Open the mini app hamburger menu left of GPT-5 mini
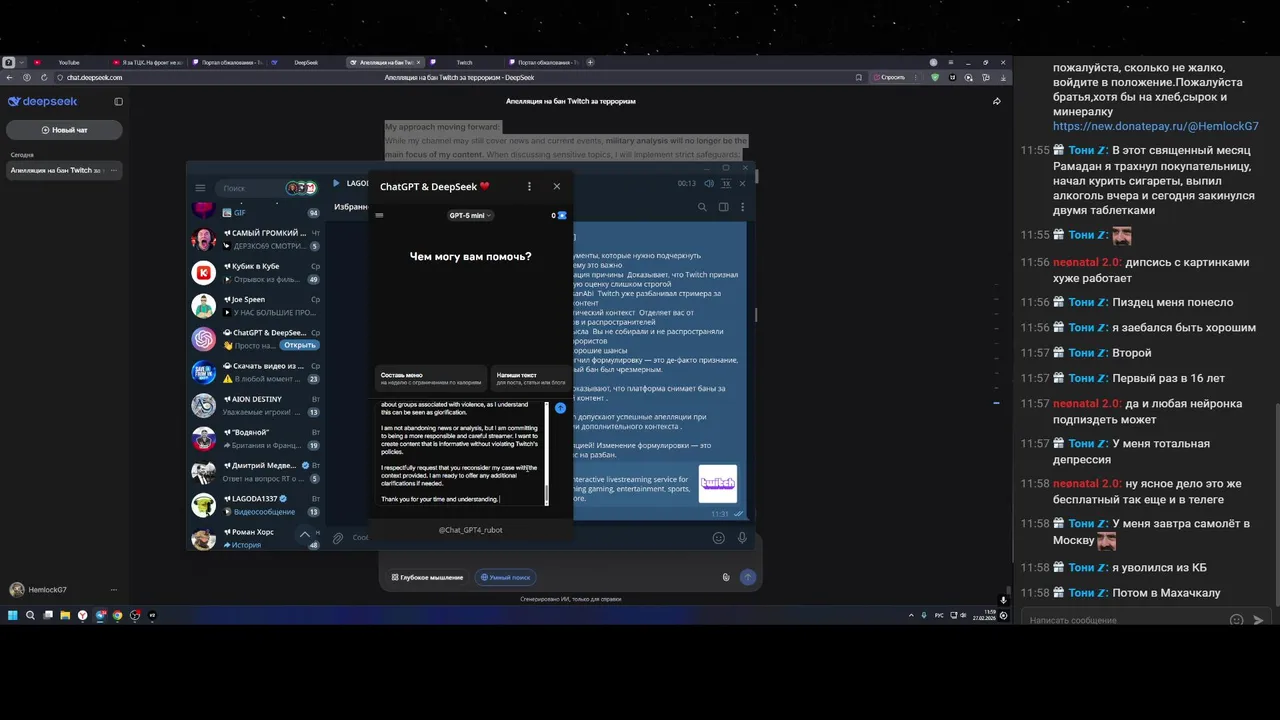Viewport: 1280px width, 720px height. coord(379,215)
